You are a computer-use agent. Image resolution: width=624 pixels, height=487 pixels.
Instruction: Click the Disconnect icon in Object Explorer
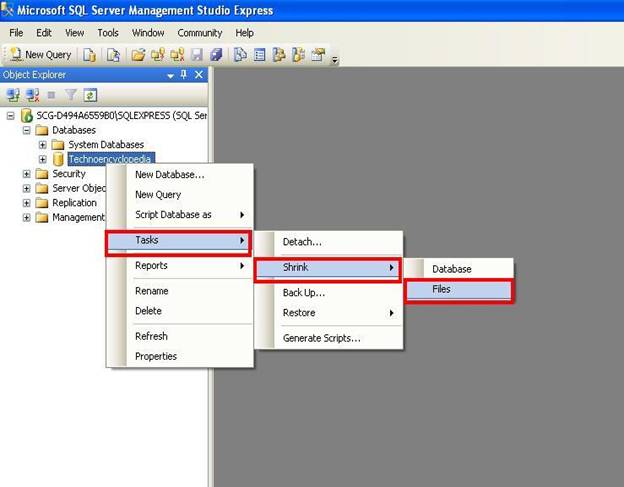(x=33, y=95)
